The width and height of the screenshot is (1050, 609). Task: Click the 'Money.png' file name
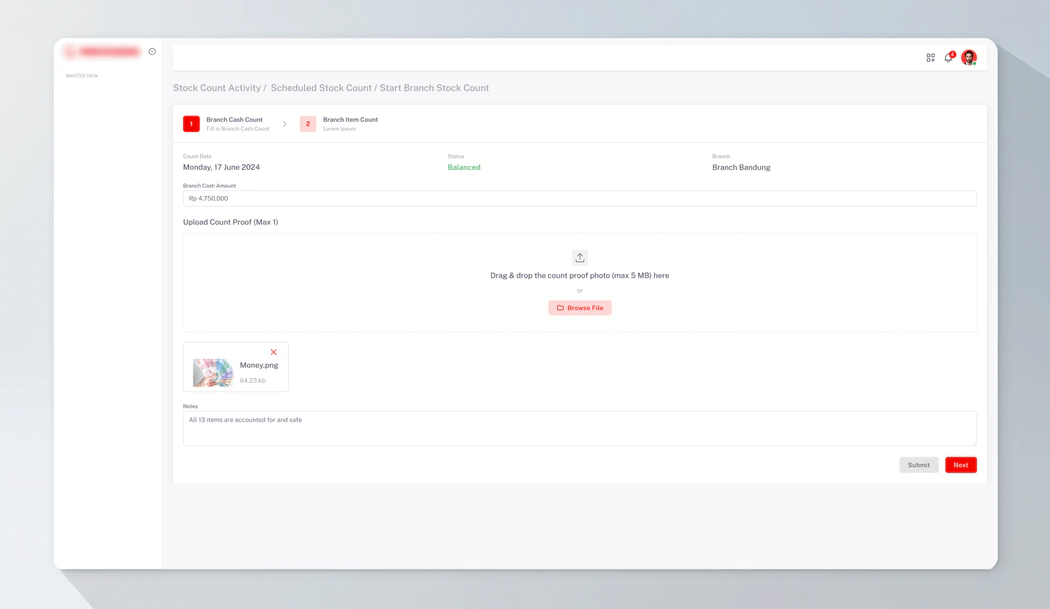click(259, 365)
